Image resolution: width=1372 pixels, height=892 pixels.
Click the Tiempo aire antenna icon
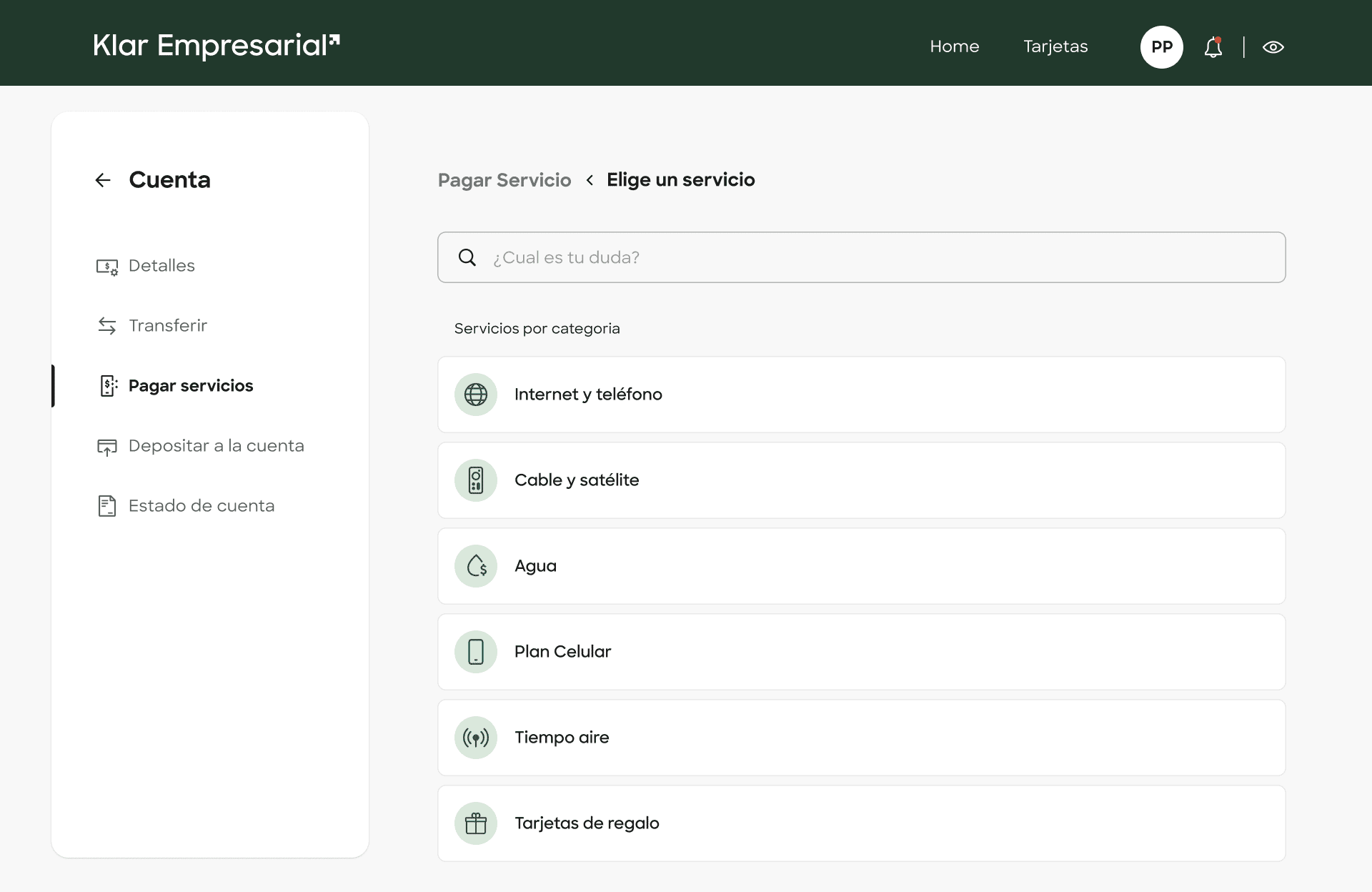(475, 737)
